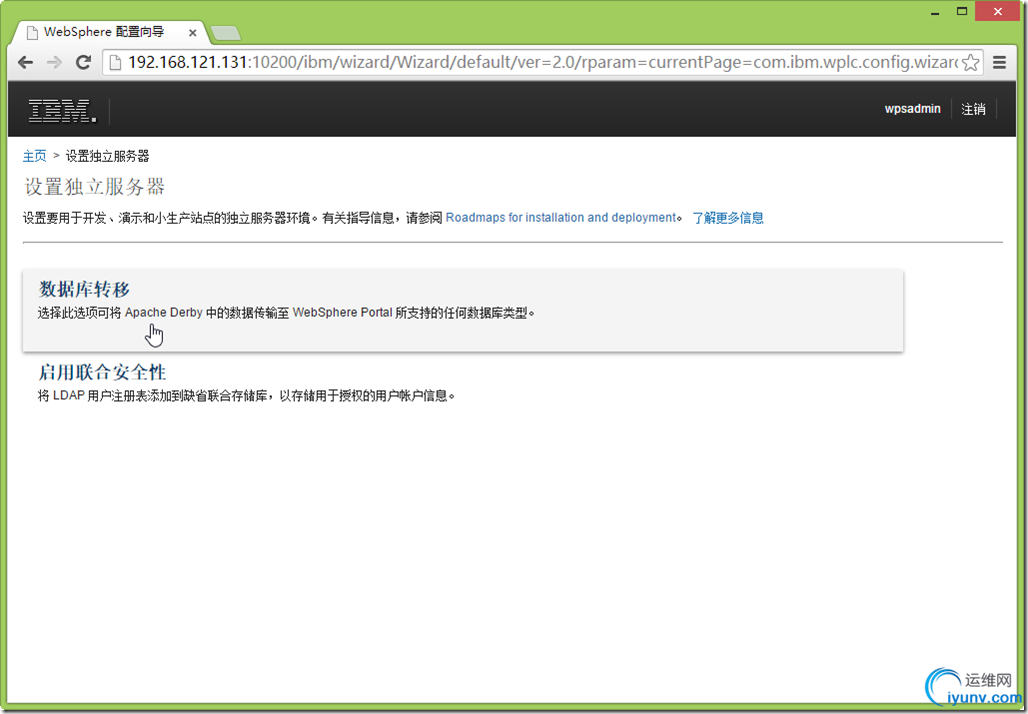This screenshot has height=714, width=1028.
Task: Select the WebSphere 配置向导 tab
Action: coord(109,31)
